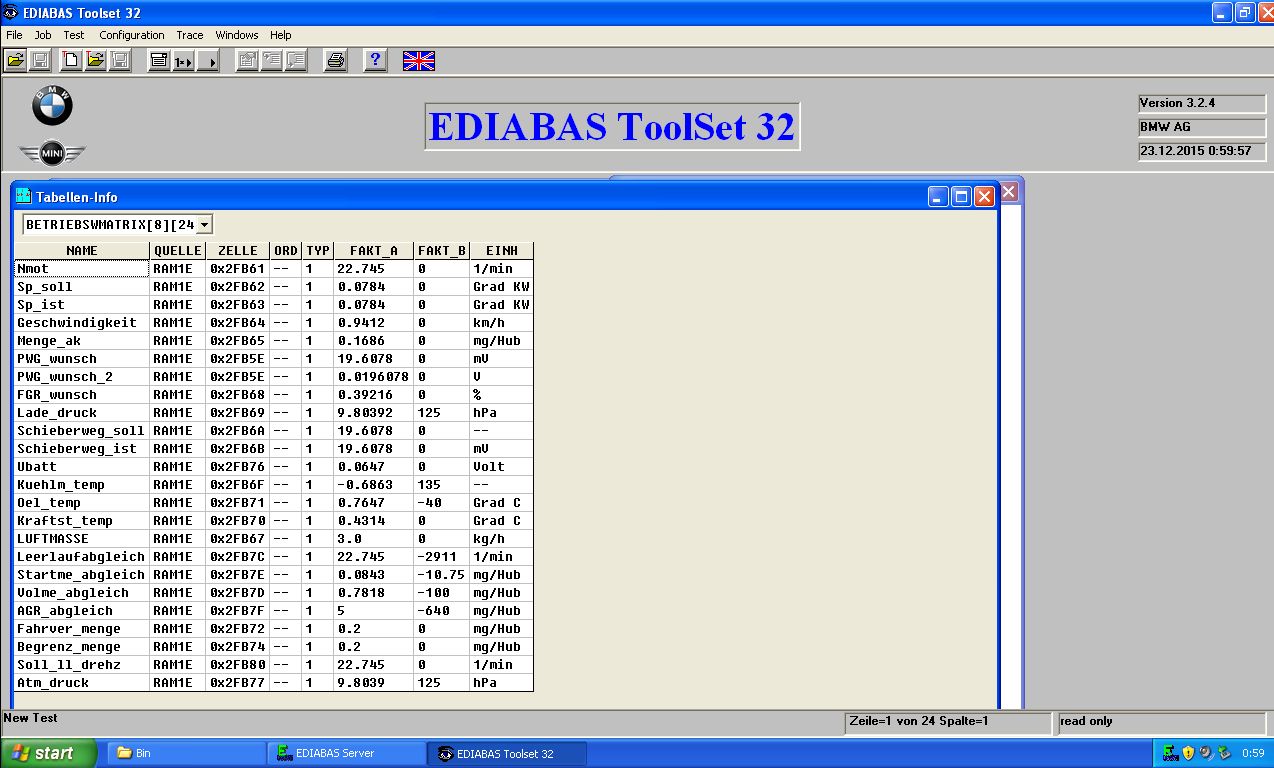Click the British flag language icon
Image resolution: width=1274 pixels, height=768 pixels.
pyautogui.click(x=419, y=61)
